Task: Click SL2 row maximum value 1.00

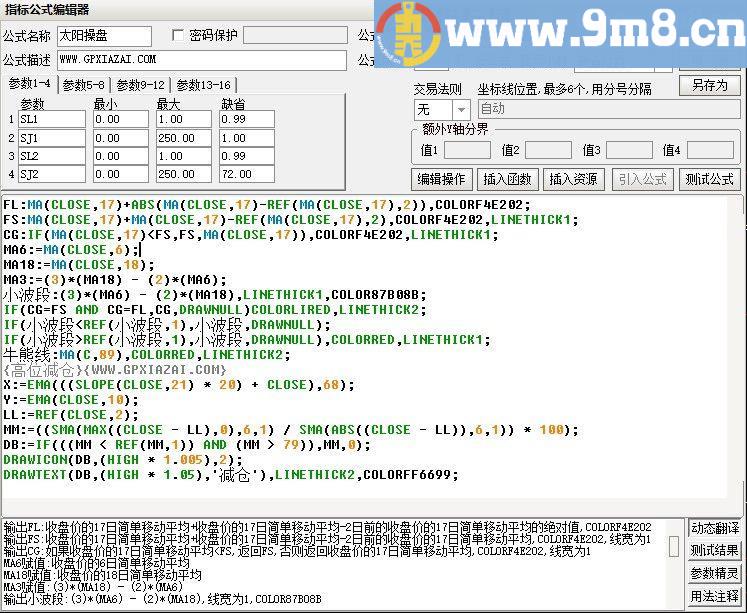Action: tap(183, 156)
